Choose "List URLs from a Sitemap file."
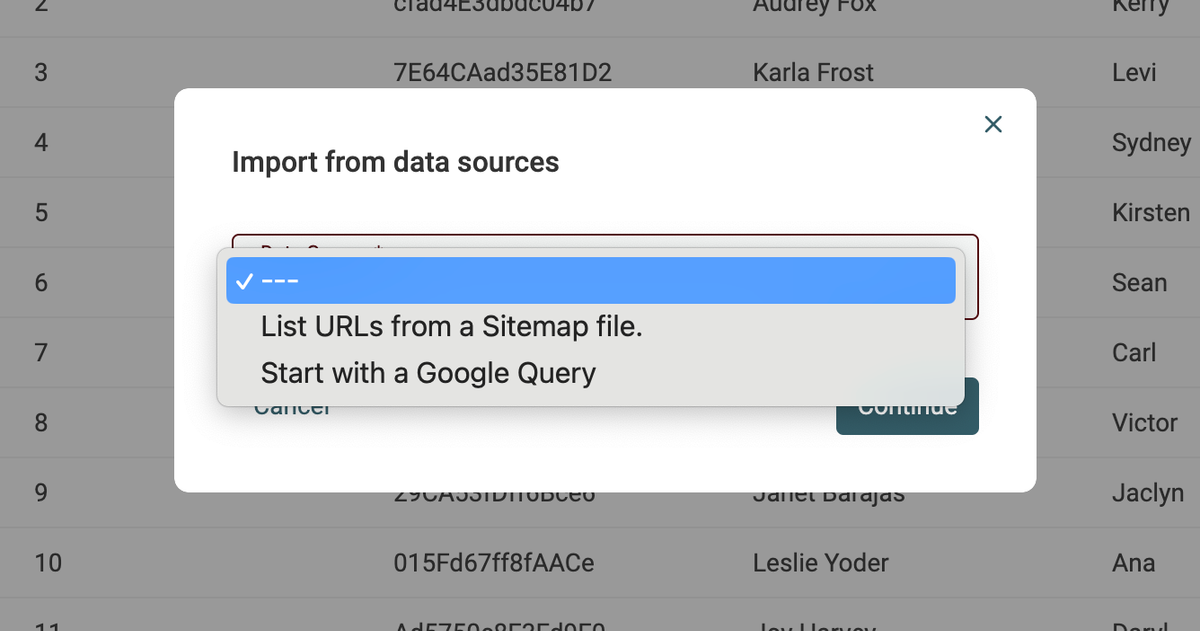Viewport: 1200px width, 631px height. [x=451, y=326]
